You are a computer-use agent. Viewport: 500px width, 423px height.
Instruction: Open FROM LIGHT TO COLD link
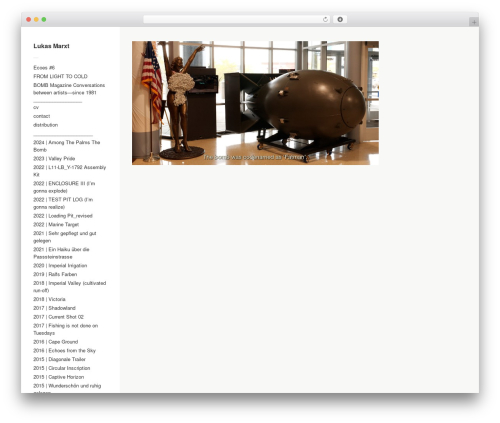pyautogui.click(x=60, y=76)
